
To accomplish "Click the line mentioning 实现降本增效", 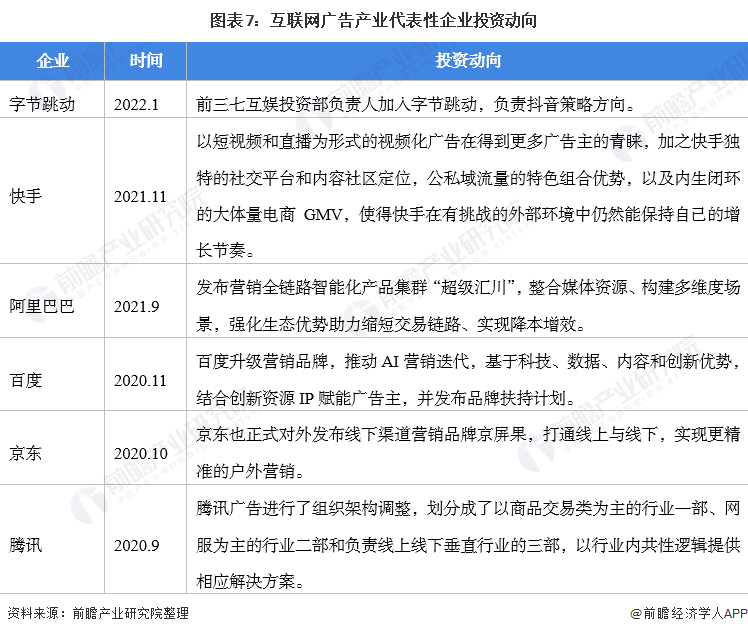I will pos(391,324).
